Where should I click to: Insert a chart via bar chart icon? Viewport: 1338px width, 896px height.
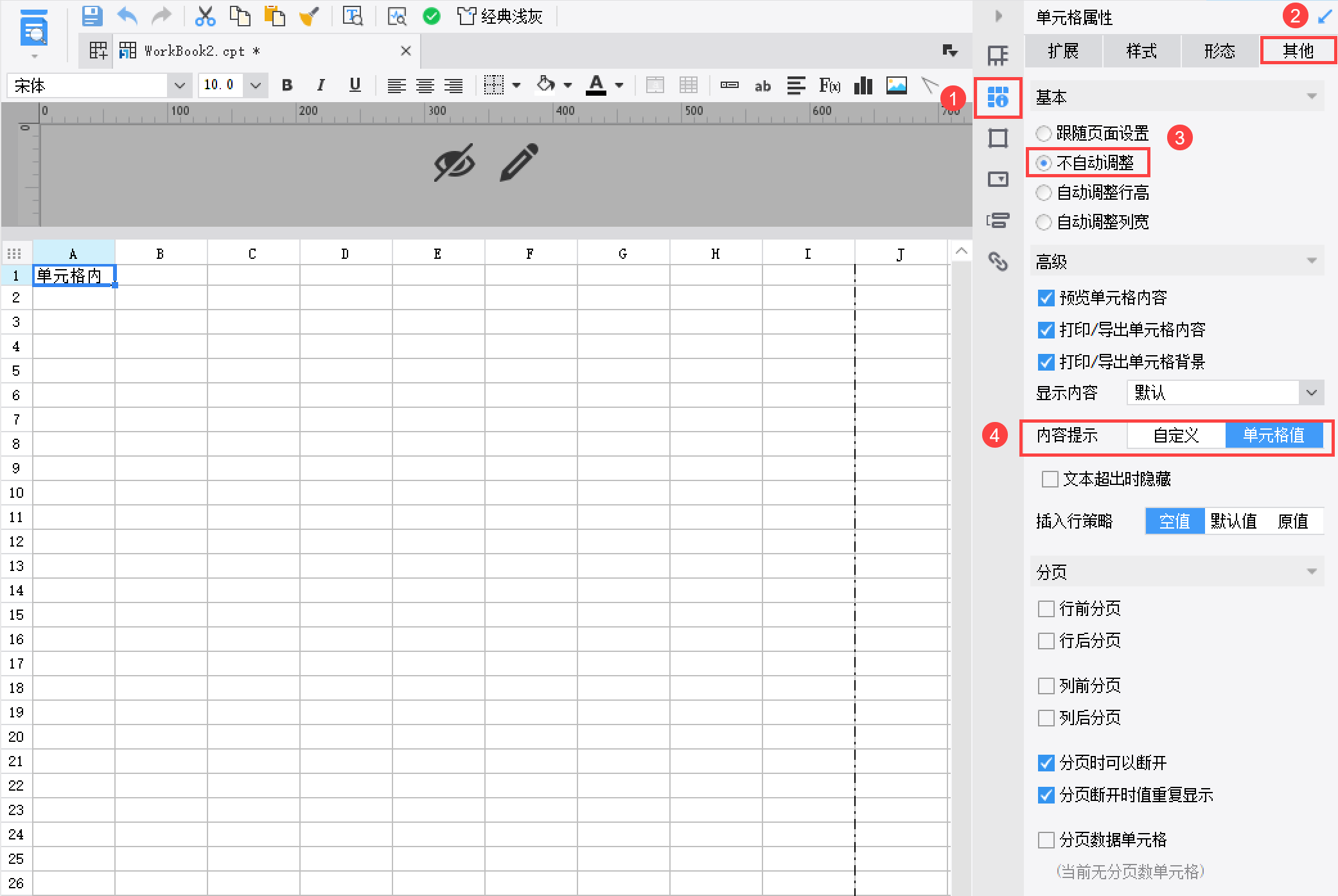863,85
